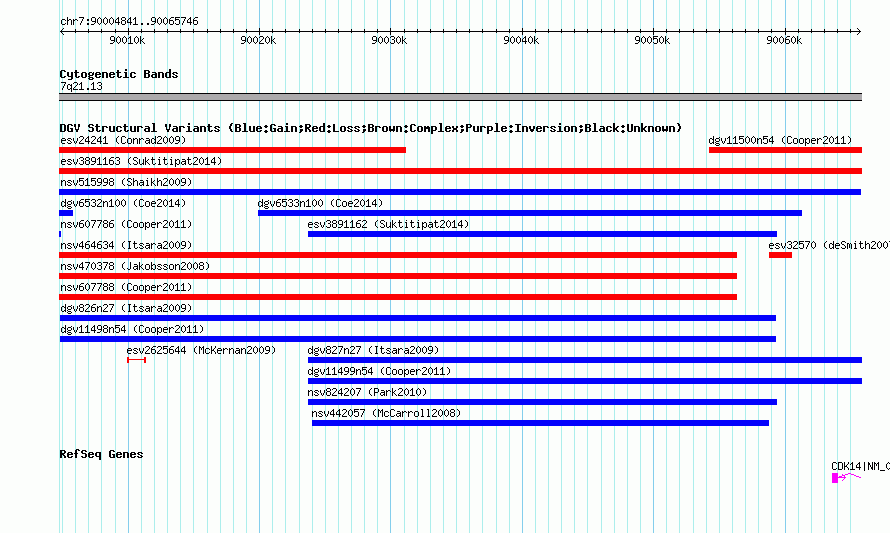Select the nsv470378 (Jakobsson2008) loss bar

(398, 276)
